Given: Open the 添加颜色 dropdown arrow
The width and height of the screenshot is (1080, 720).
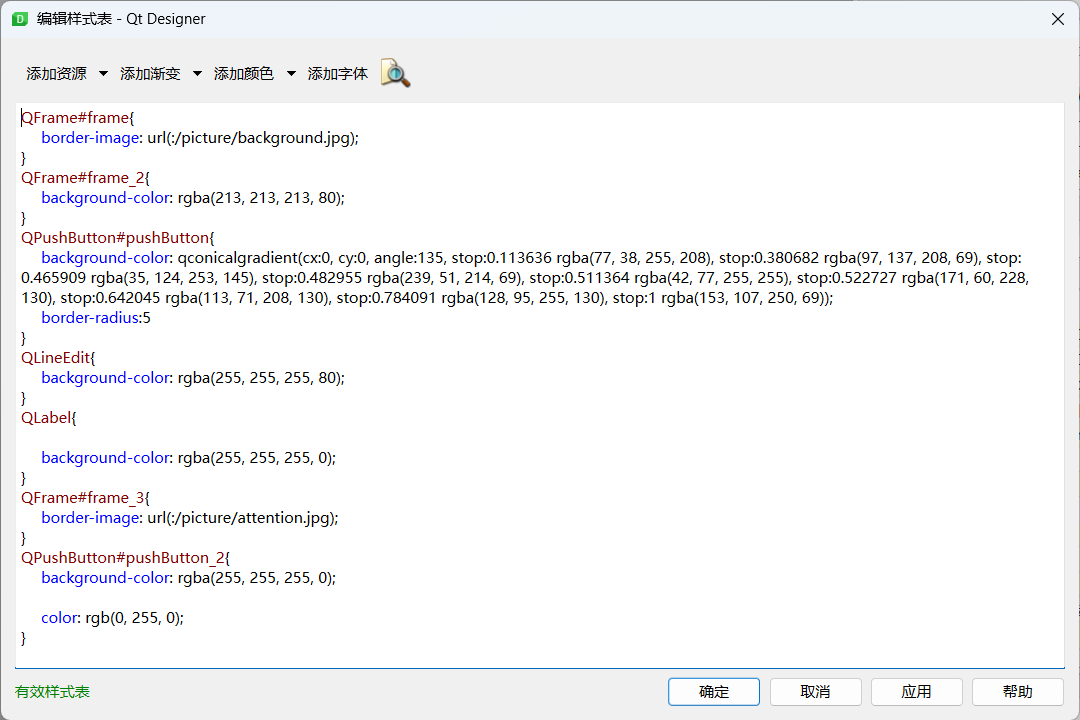Looking at the screenshot, I should 290,73.
